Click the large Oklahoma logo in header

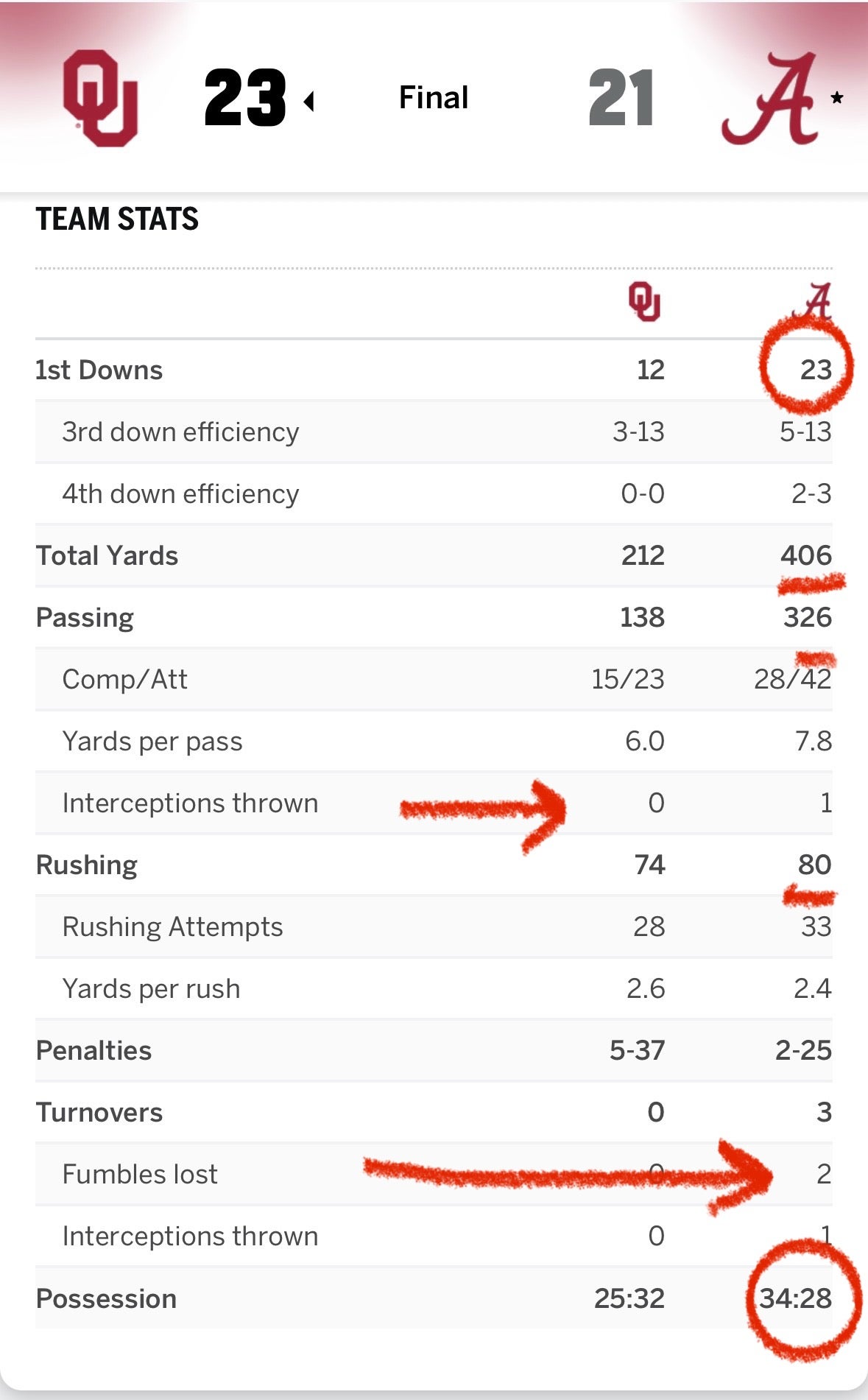[x=100, y=98]
